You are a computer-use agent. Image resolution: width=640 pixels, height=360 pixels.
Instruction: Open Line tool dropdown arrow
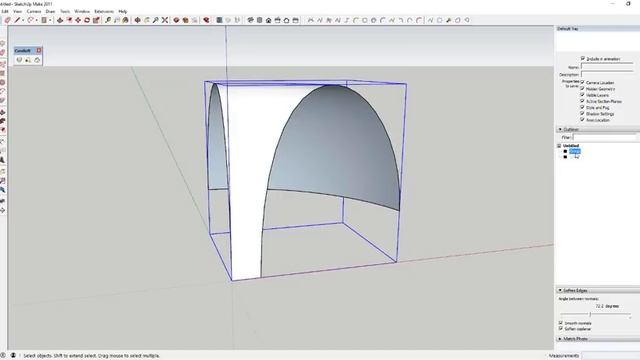pos(23,20)
